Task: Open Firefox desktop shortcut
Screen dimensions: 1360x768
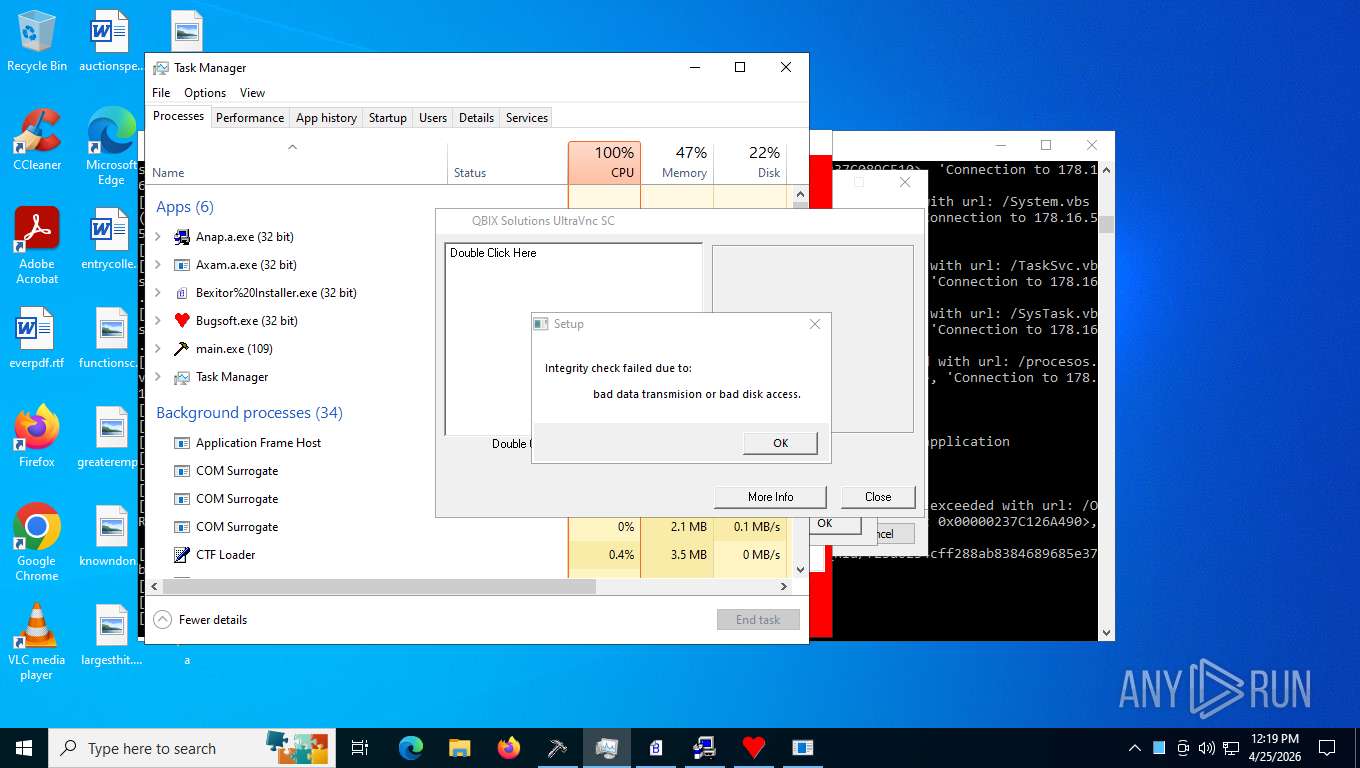Action: coord(37,437)
